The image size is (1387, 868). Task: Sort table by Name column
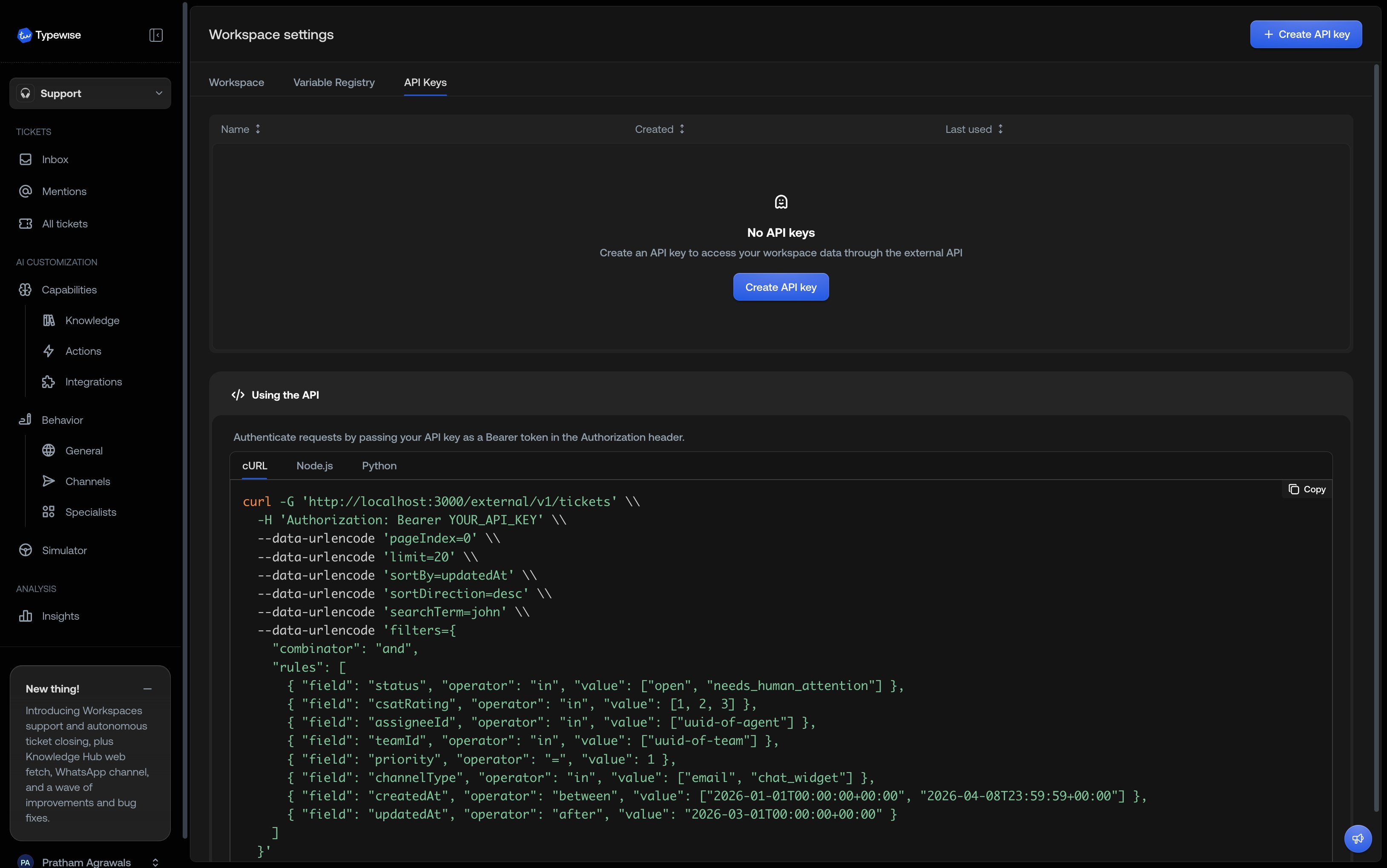point(241,129)
